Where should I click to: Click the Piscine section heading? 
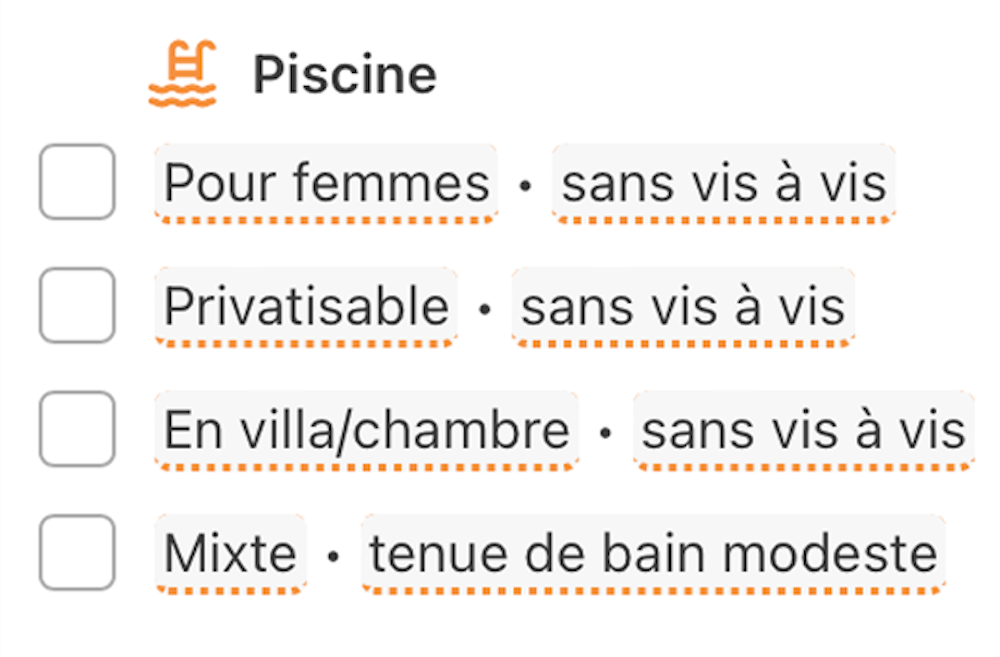(x=344, y=75)
